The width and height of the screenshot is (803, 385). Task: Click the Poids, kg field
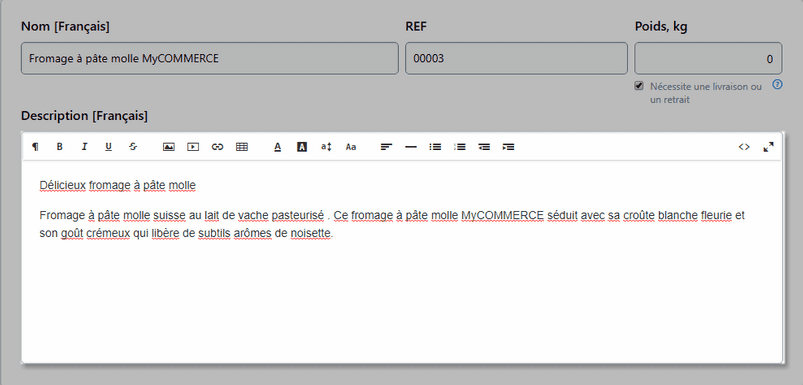(708, 58)
